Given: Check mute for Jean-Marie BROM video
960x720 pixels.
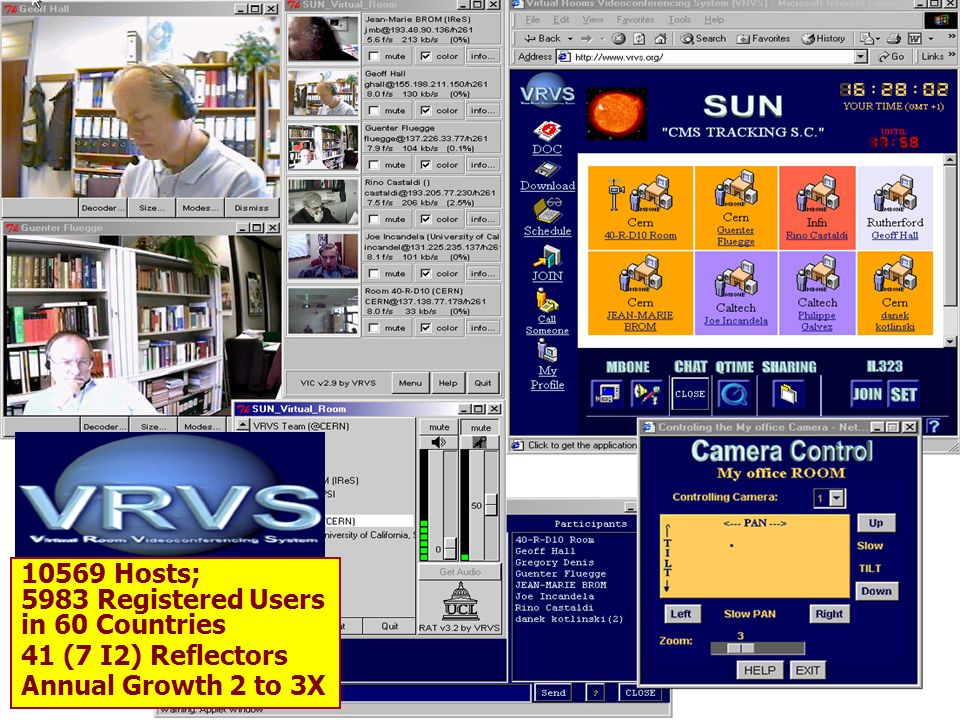Looking at the screenshot, I should (x=373, y=56).
